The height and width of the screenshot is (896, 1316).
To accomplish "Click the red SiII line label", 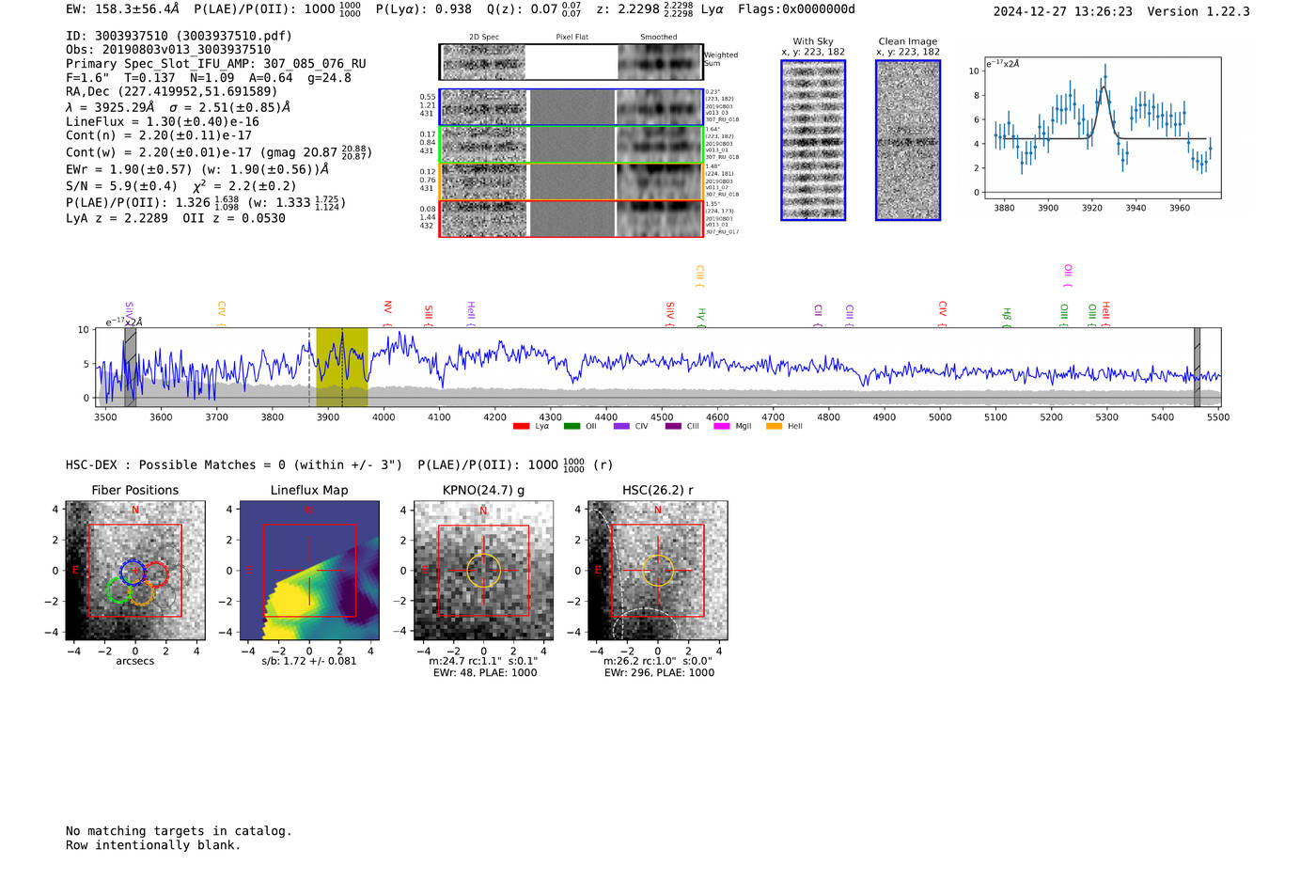I will pyautogui.click(x=429, y=314).
